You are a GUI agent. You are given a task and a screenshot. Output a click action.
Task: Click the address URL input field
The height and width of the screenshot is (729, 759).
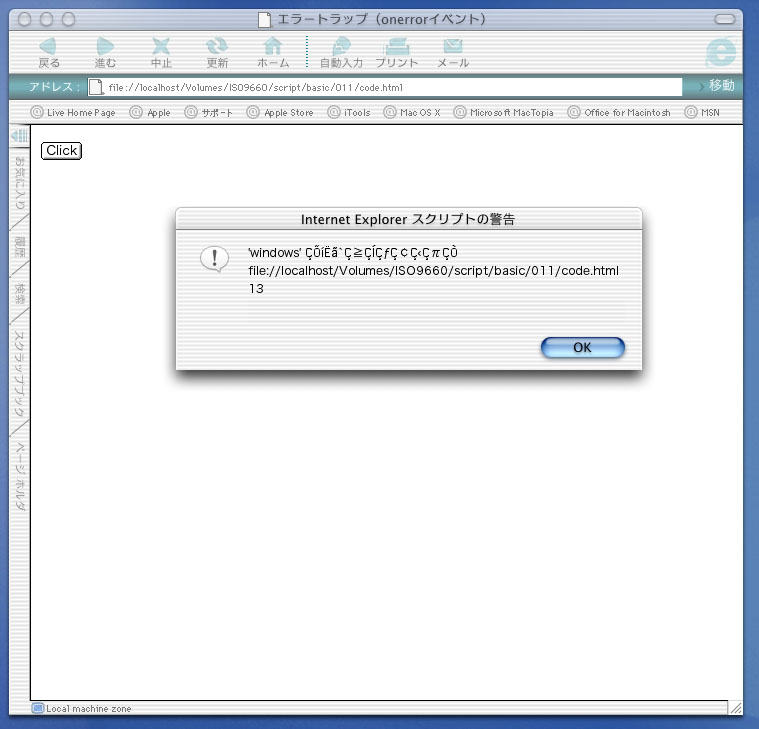click(x=385, y=87)
